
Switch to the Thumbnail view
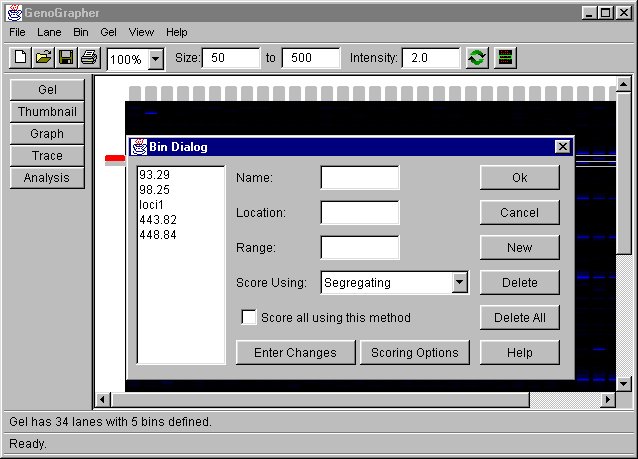(x=47, y=112)
